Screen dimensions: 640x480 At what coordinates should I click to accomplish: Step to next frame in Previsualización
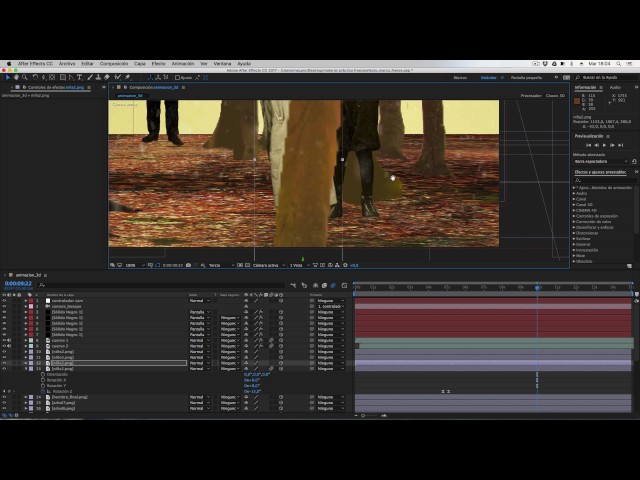[612, 145]
